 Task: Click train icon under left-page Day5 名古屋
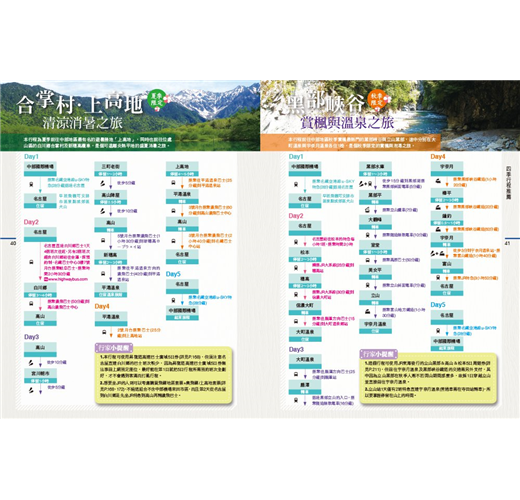pyautogui.click(x=173, y=300)
